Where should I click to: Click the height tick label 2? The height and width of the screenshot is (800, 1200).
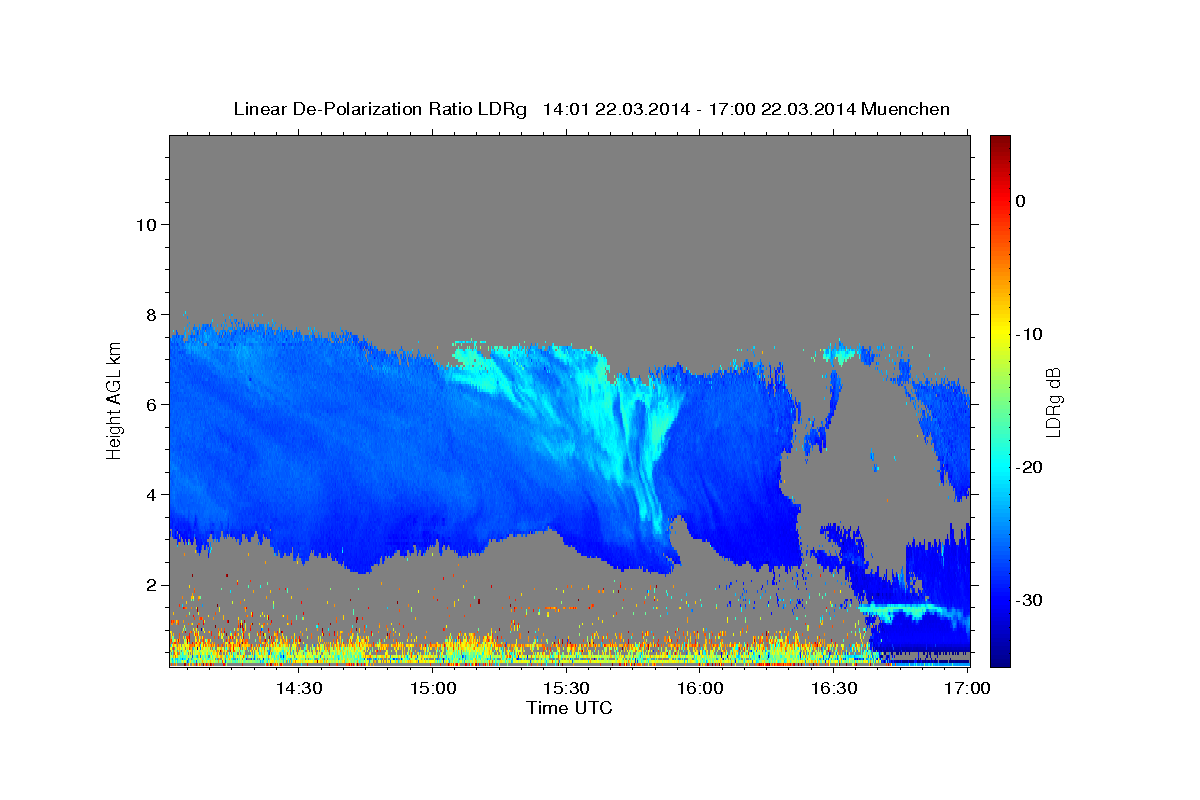(x=149, y=584)
